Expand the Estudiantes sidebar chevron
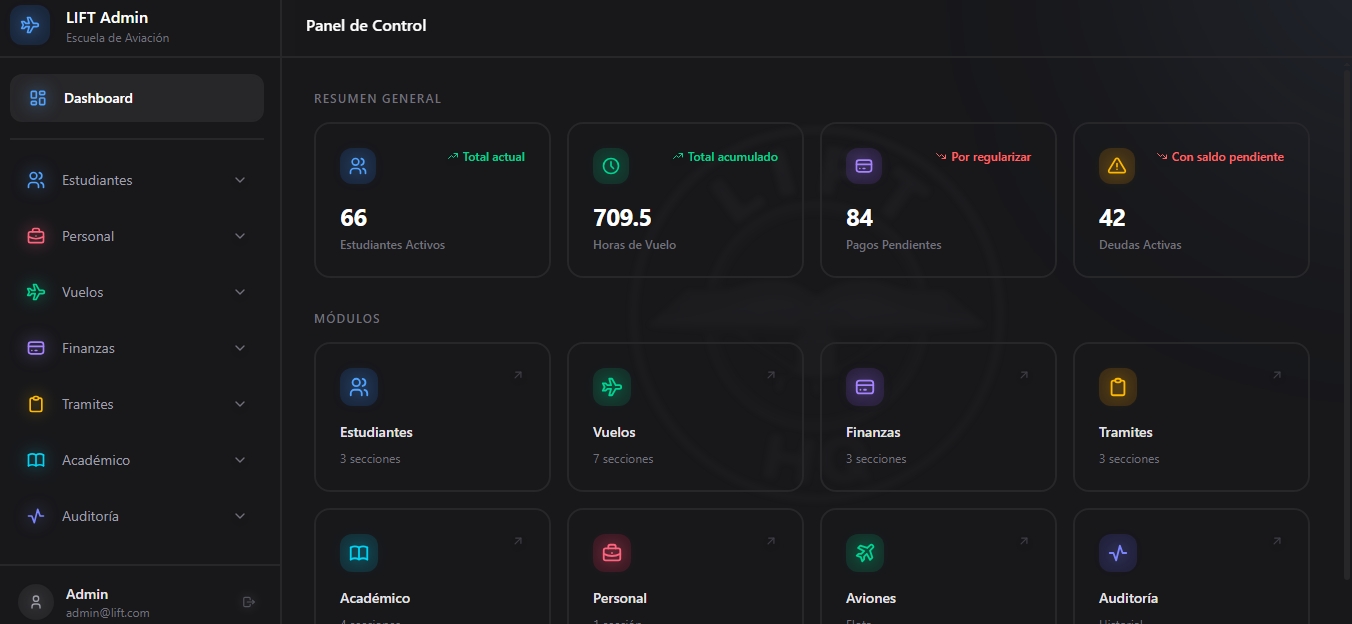Viewport: 1352px width, 624px height. (x=240, y=180)
